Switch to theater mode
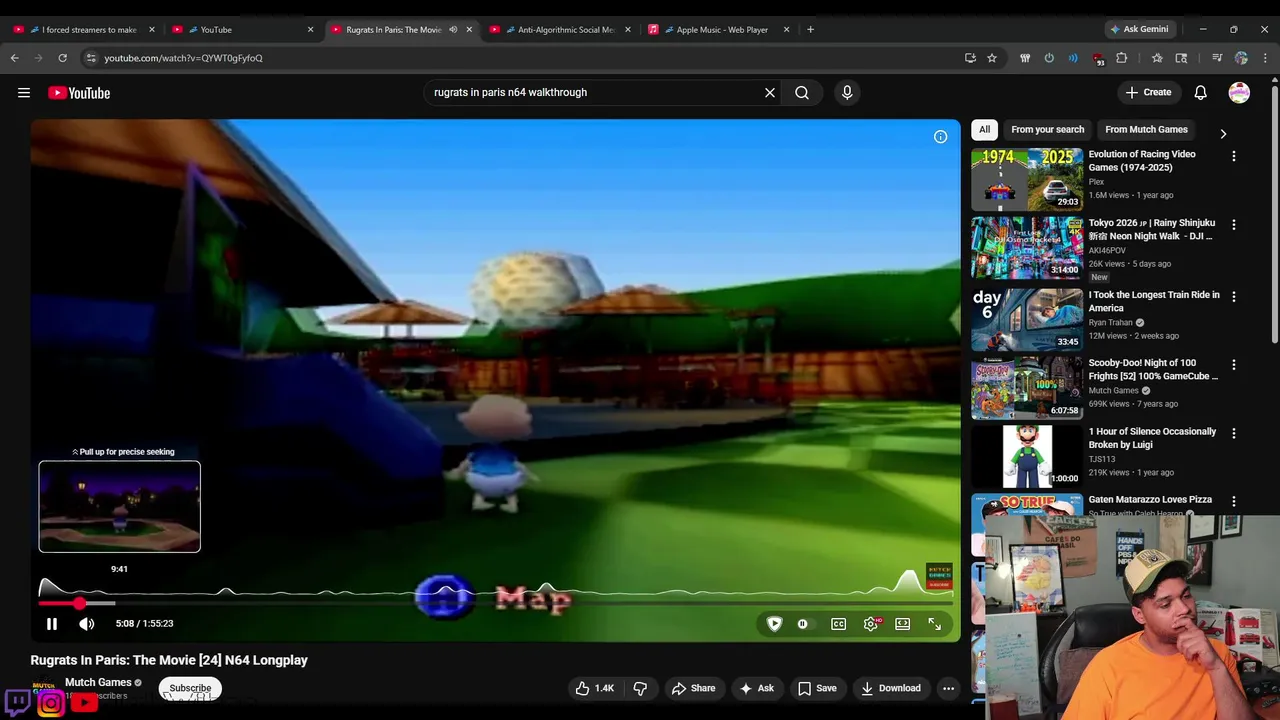 point(903,624)
